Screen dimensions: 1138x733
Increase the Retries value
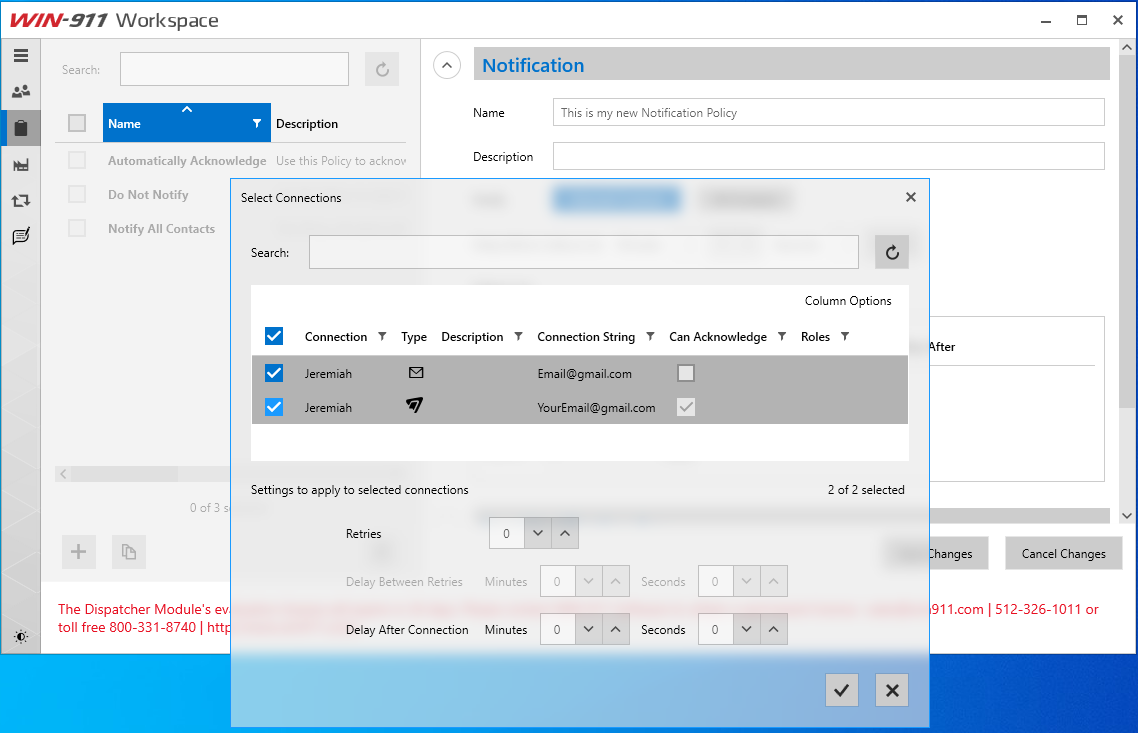pos(565,533)
